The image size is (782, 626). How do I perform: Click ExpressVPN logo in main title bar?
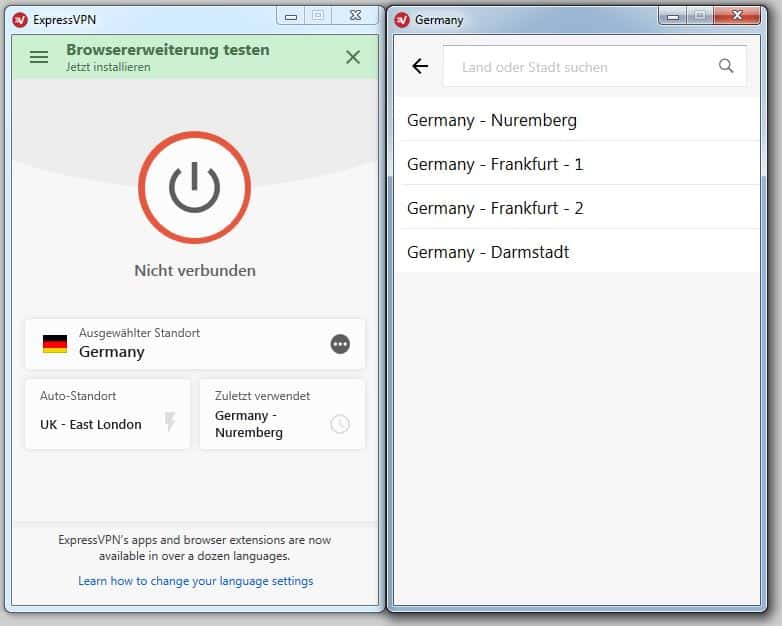20,20
